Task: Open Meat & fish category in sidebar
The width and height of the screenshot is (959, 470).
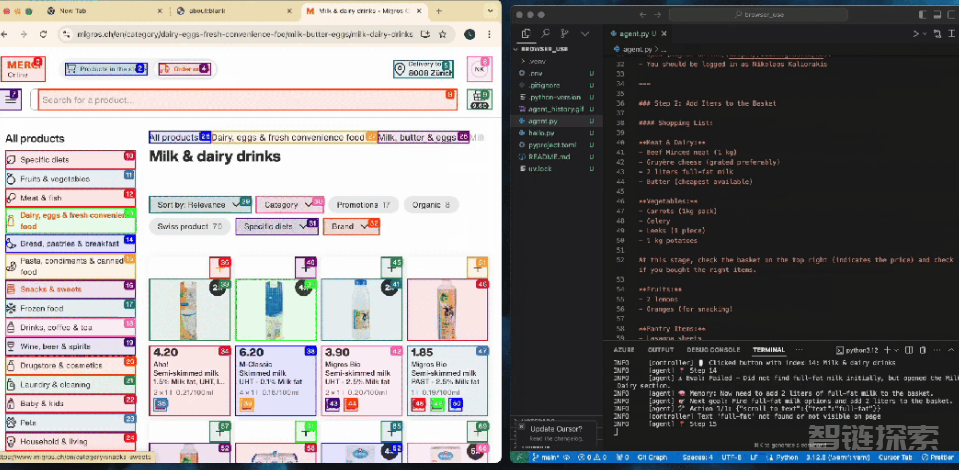Action: (x=70, y=198)
